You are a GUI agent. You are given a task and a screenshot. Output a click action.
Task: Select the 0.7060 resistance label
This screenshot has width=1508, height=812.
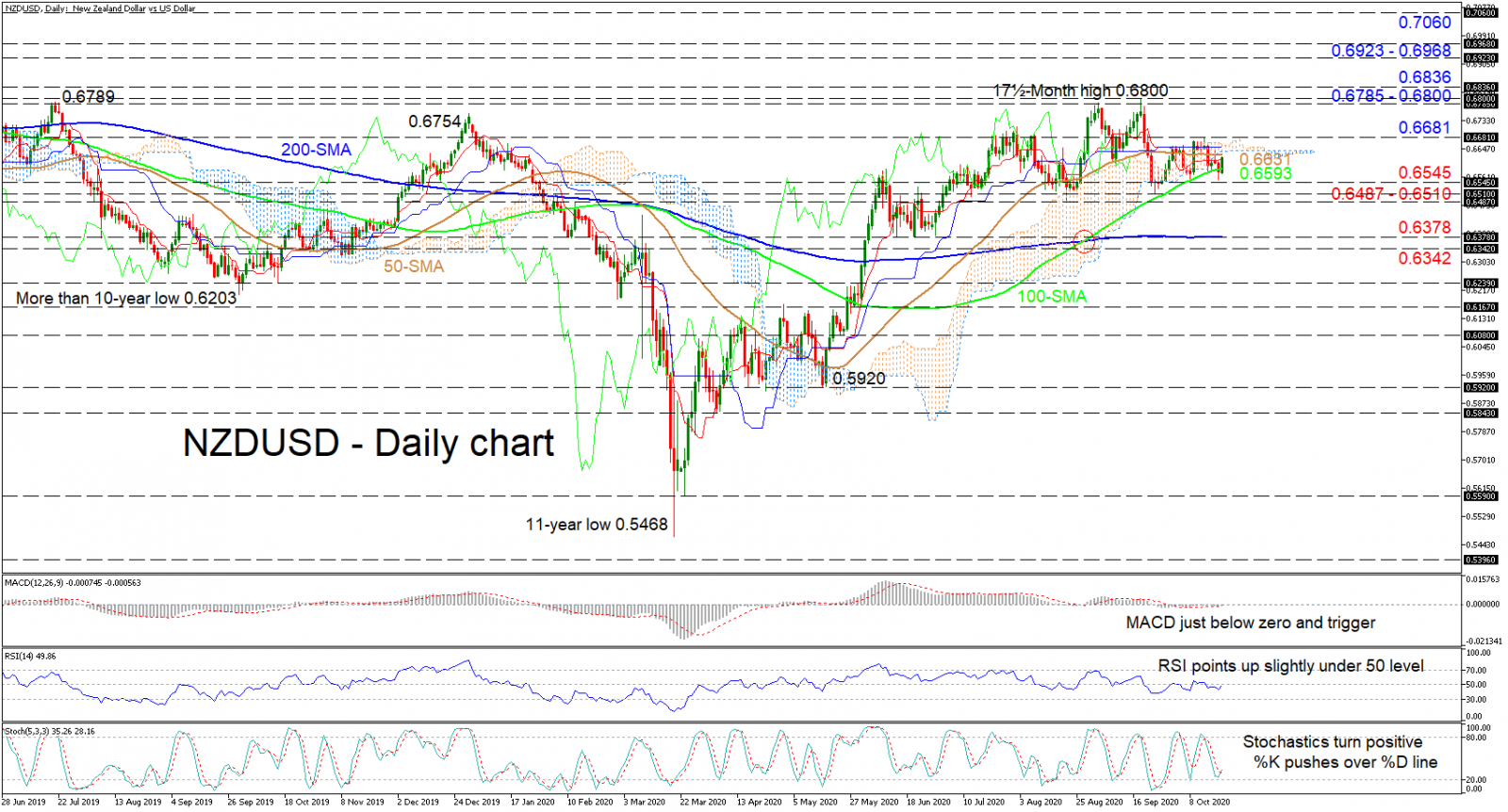(1424, 23)
